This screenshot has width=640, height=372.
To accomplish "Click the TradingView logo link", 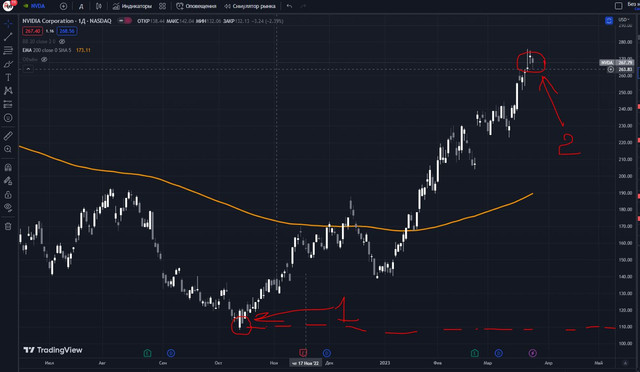I will [x=53, y=350].
